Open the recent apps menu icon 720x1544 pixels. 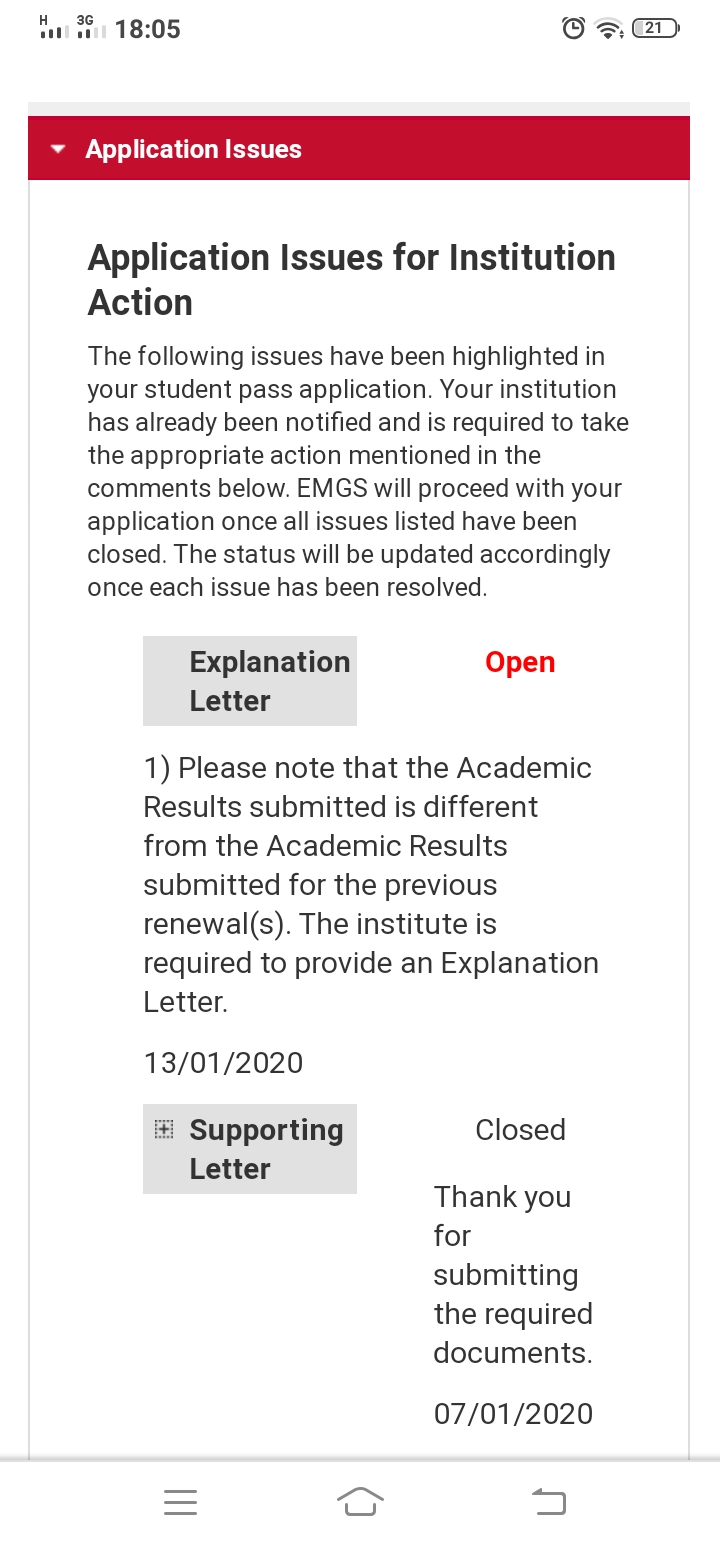[x=180, y=1501]
